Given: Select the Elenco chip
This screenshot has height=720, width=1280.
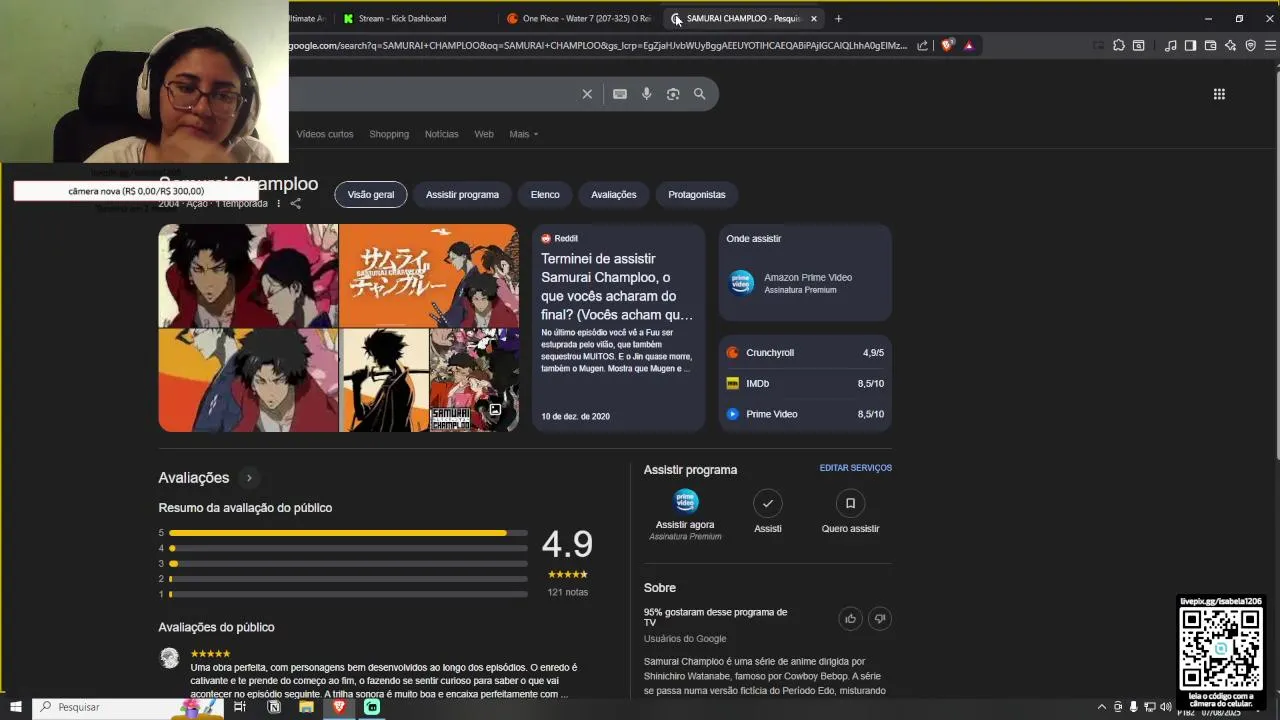Looking at the screenshot, I should point(545,195).
